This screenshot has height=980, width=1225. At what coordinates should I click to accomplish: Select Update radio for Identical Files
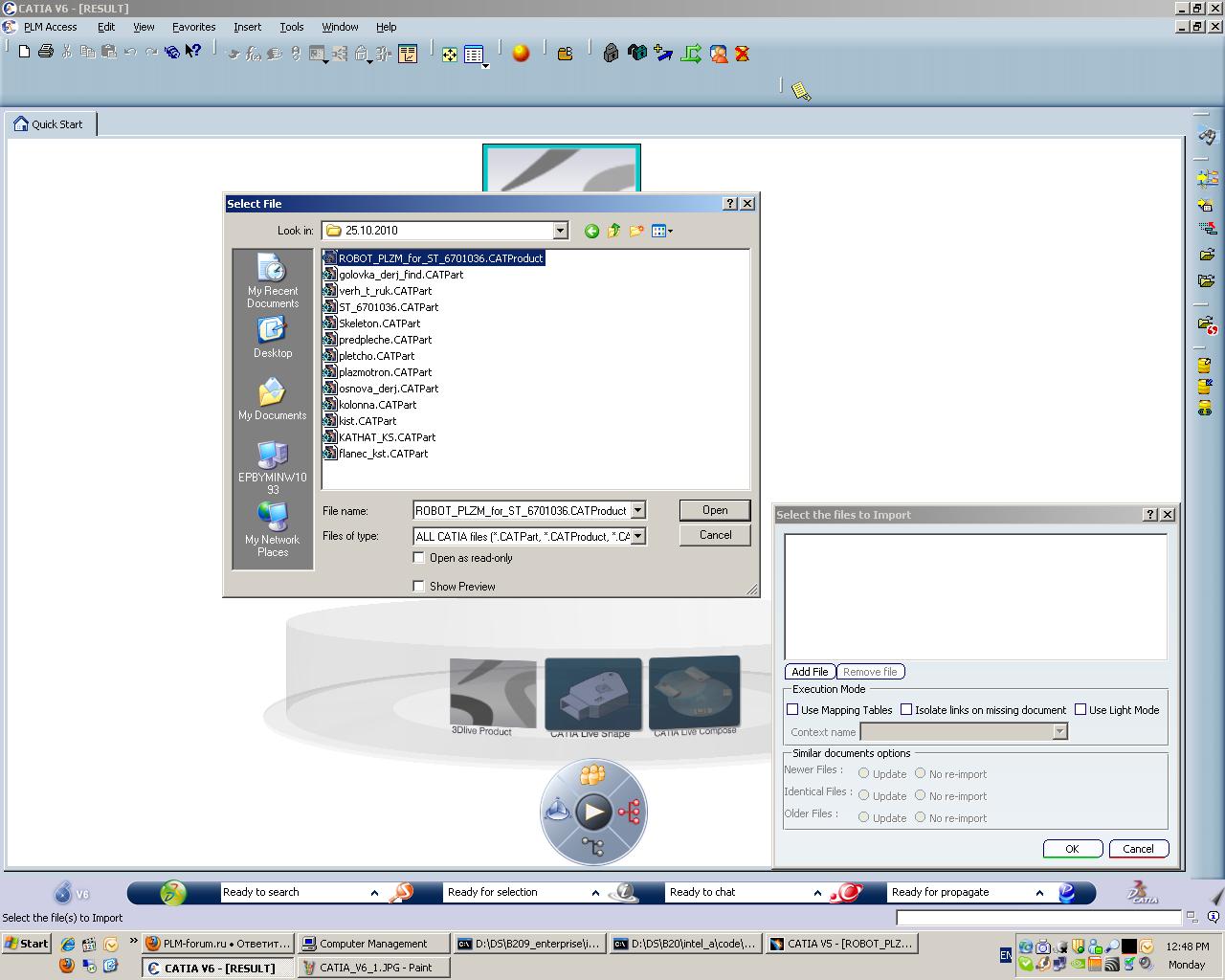click(864, 796)
